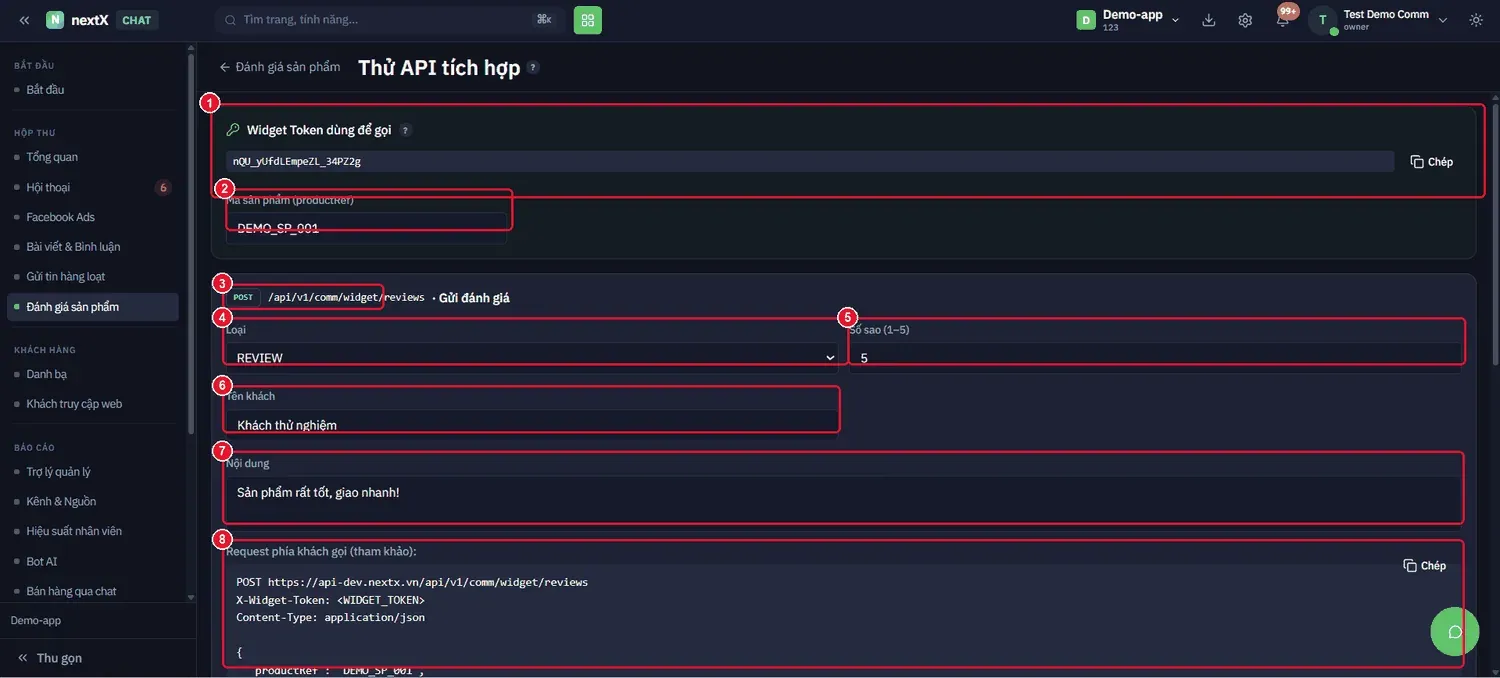Open Kênh & Nguồn in the sidebar
The height and width of the screenshot is (678, 1500).
click(x=93, y=501)
